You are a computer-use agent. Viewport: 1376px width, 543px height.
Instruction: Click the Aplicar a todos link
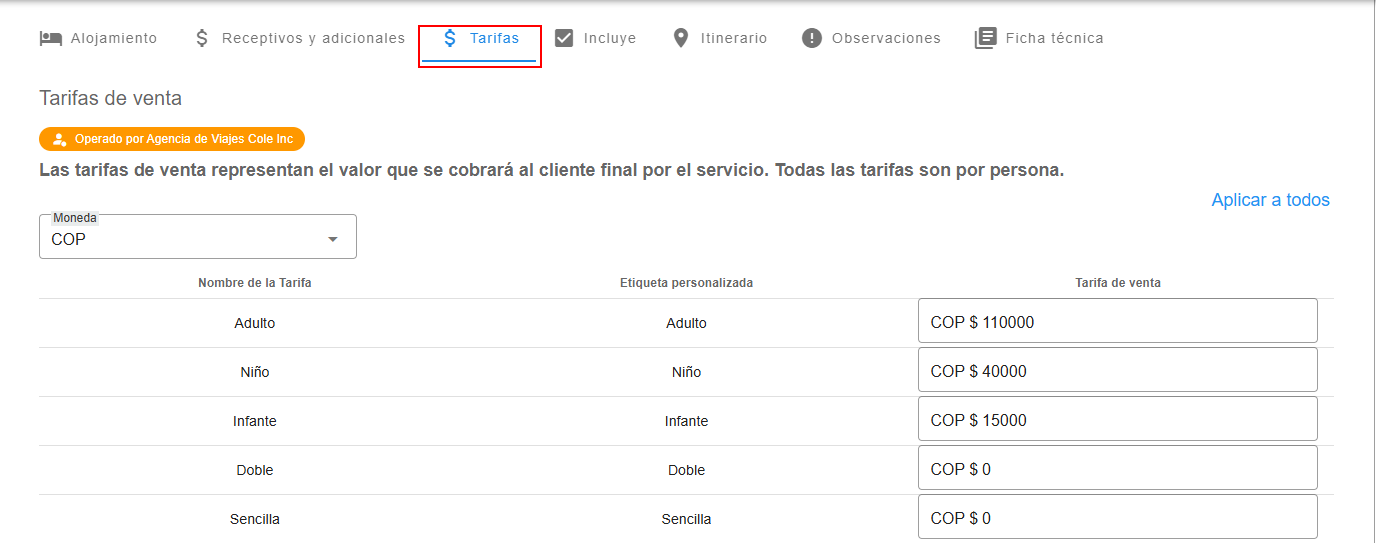coord(1270,200)
